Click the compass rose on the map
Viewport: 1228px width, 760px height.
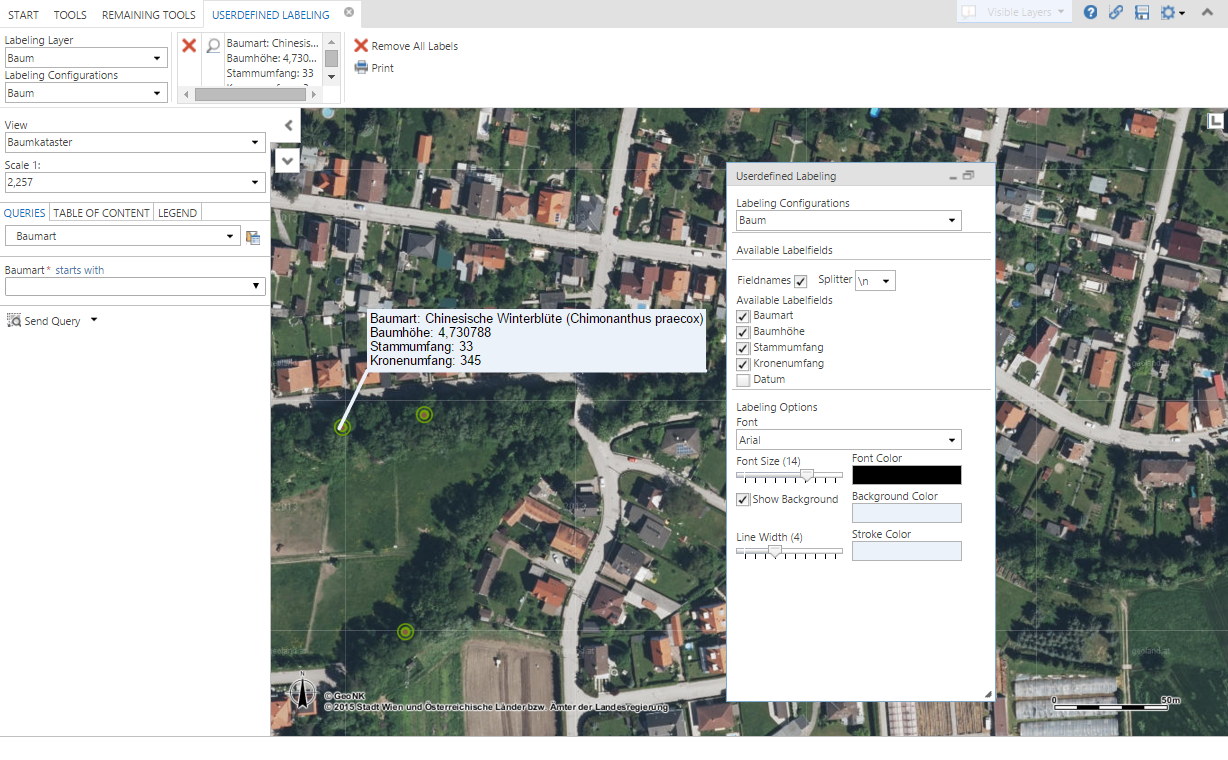click(302, 692)
